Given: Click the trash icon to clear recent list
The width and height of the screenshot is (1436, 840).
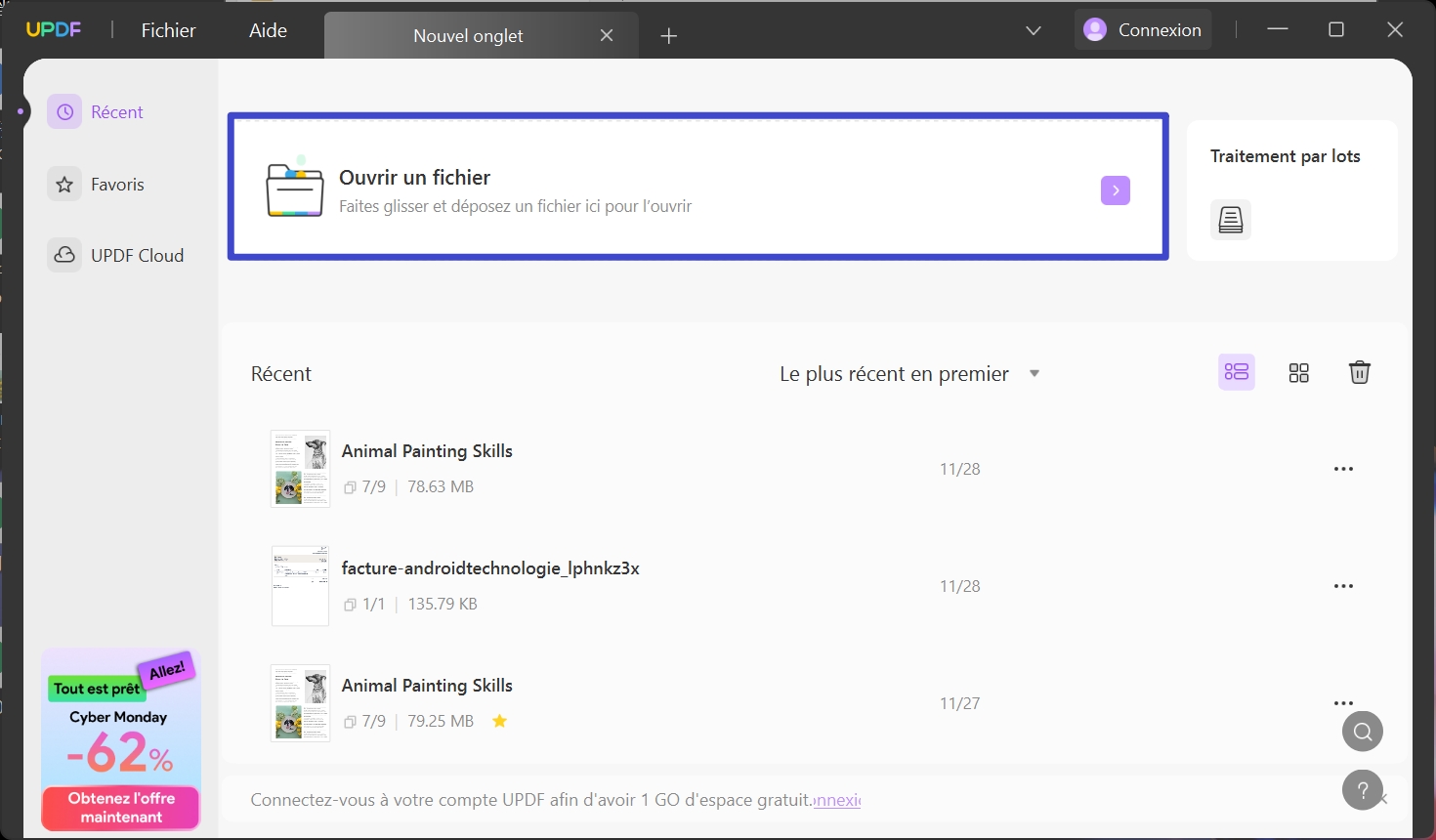Looking at the screenshot, I should tap(1360, 372).
